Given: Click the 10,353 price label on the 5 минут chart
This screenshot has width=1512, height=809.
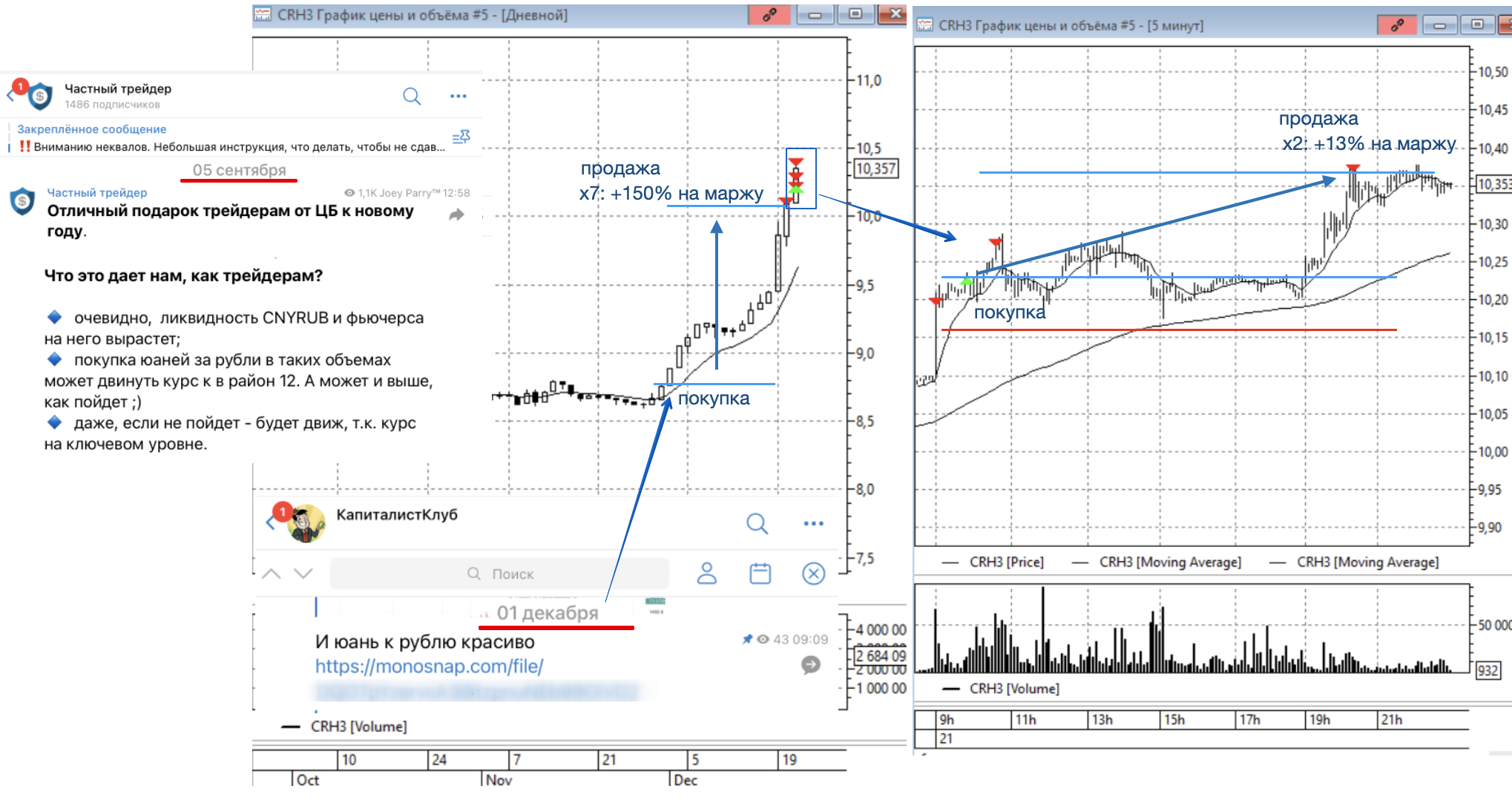Looking at the screenshot, I should 1493,184.
